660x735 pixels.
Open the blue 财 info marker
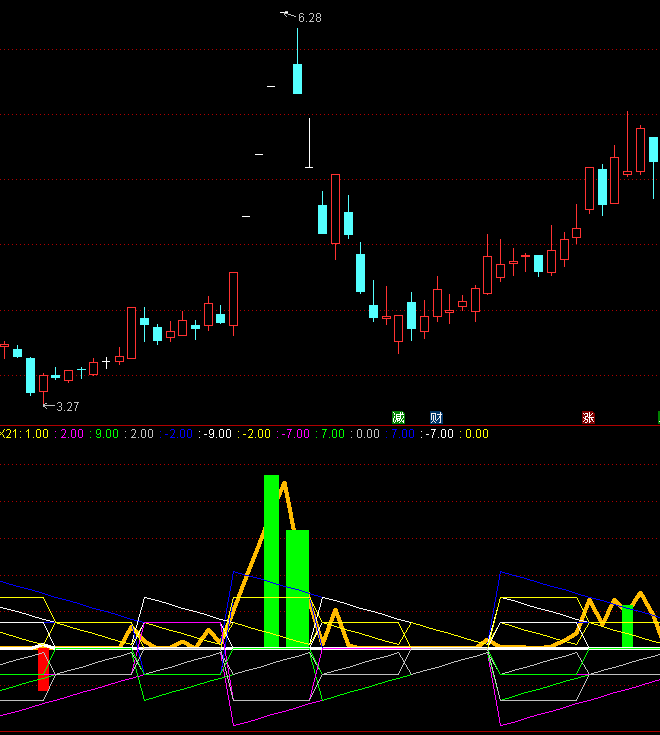(436, 417)
